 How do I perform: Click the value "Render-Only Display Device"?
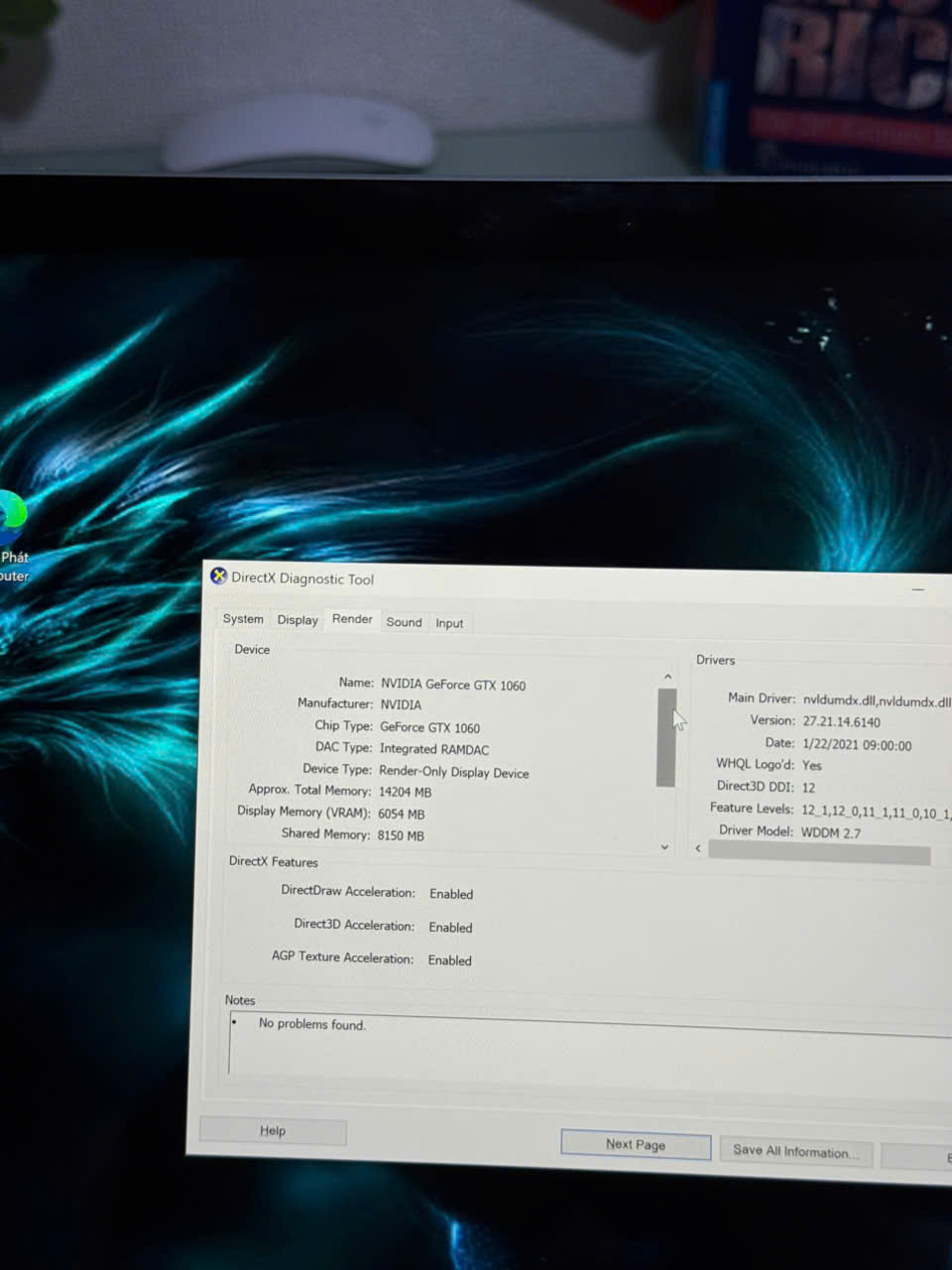[x=454, y=772]
